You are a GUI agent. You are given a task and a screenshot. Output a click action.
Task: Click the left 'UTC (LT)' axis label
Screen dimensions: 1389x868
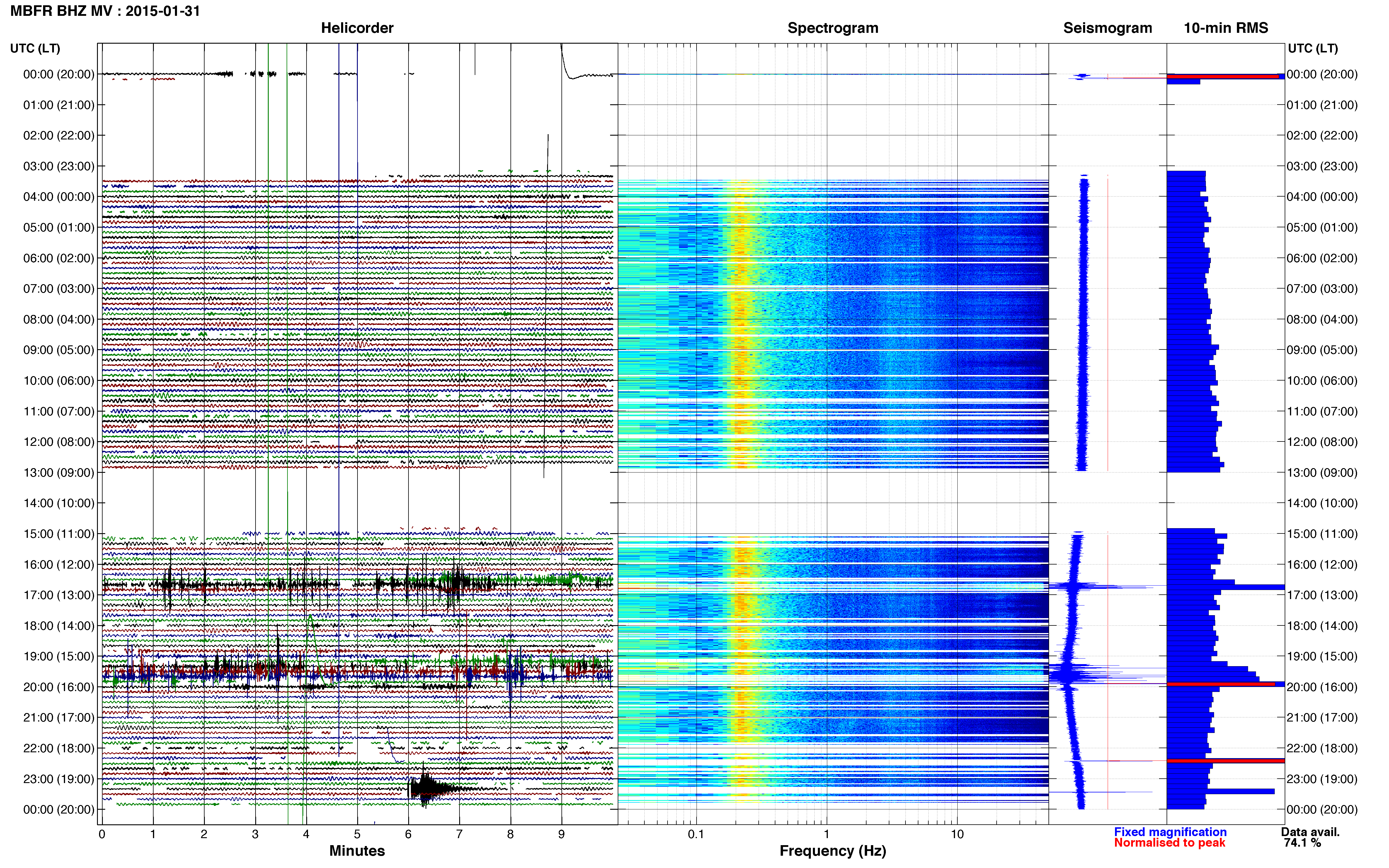[35, 48]
